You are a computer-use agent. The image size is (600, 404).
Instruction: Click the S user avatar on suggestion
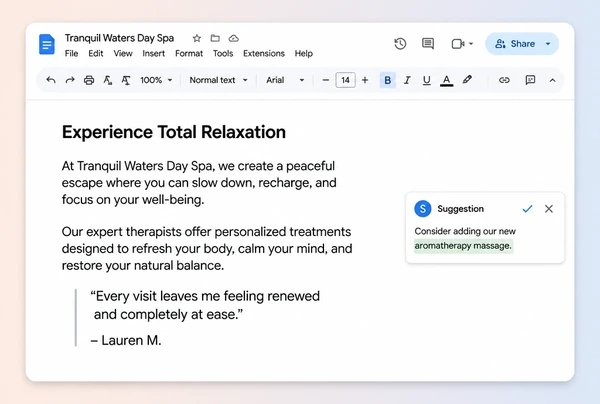click(x=423, y=209)
